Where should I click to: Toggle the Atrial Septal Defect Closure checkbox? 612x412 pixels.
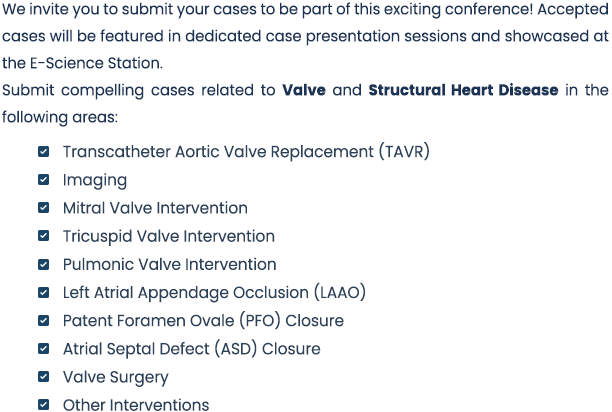click(x=43, y=348)
